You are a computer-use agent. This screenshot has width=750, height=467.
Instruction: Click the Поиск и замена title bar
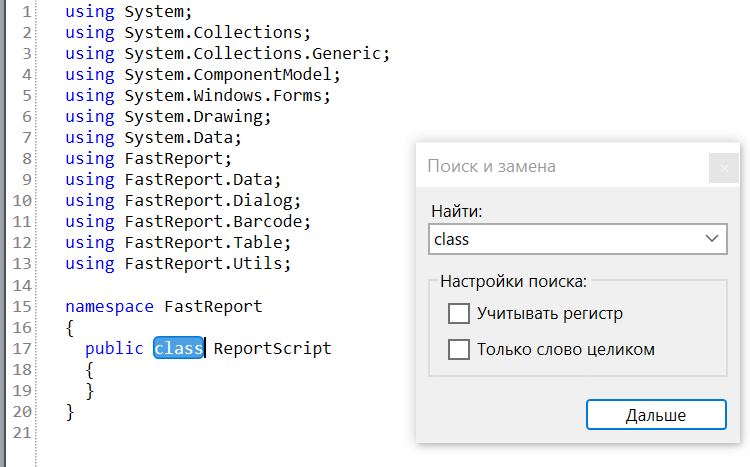click(562, 166)
